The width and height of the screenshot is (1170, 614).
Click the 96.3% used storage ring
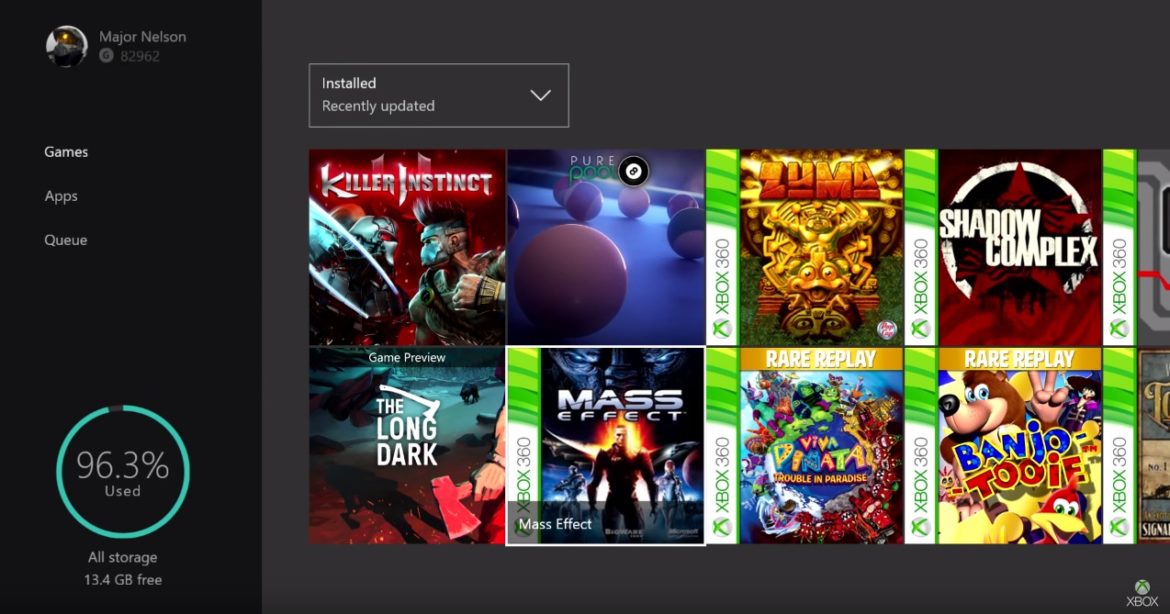122,471
